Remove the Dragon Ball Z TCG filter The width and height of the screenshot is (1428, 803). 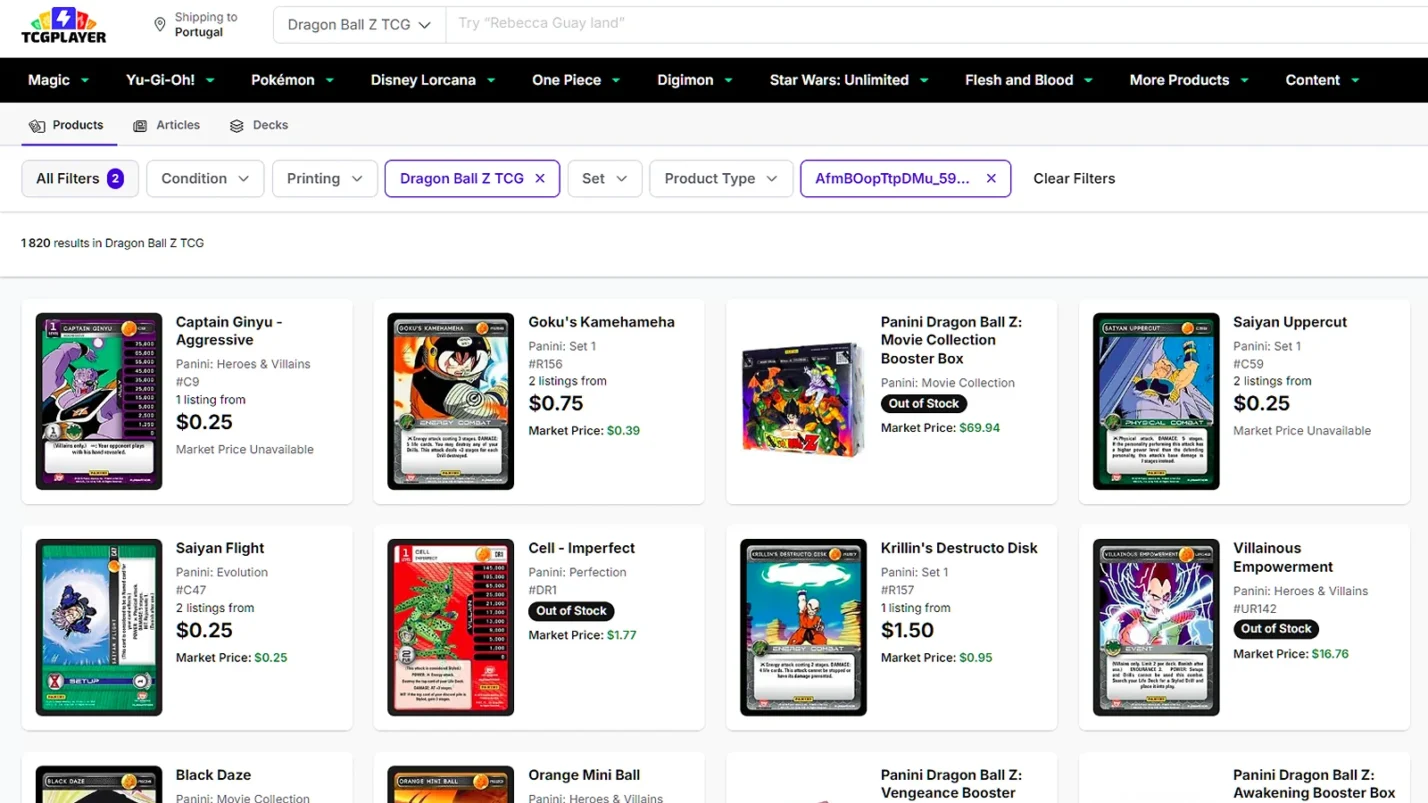point(540,179)
